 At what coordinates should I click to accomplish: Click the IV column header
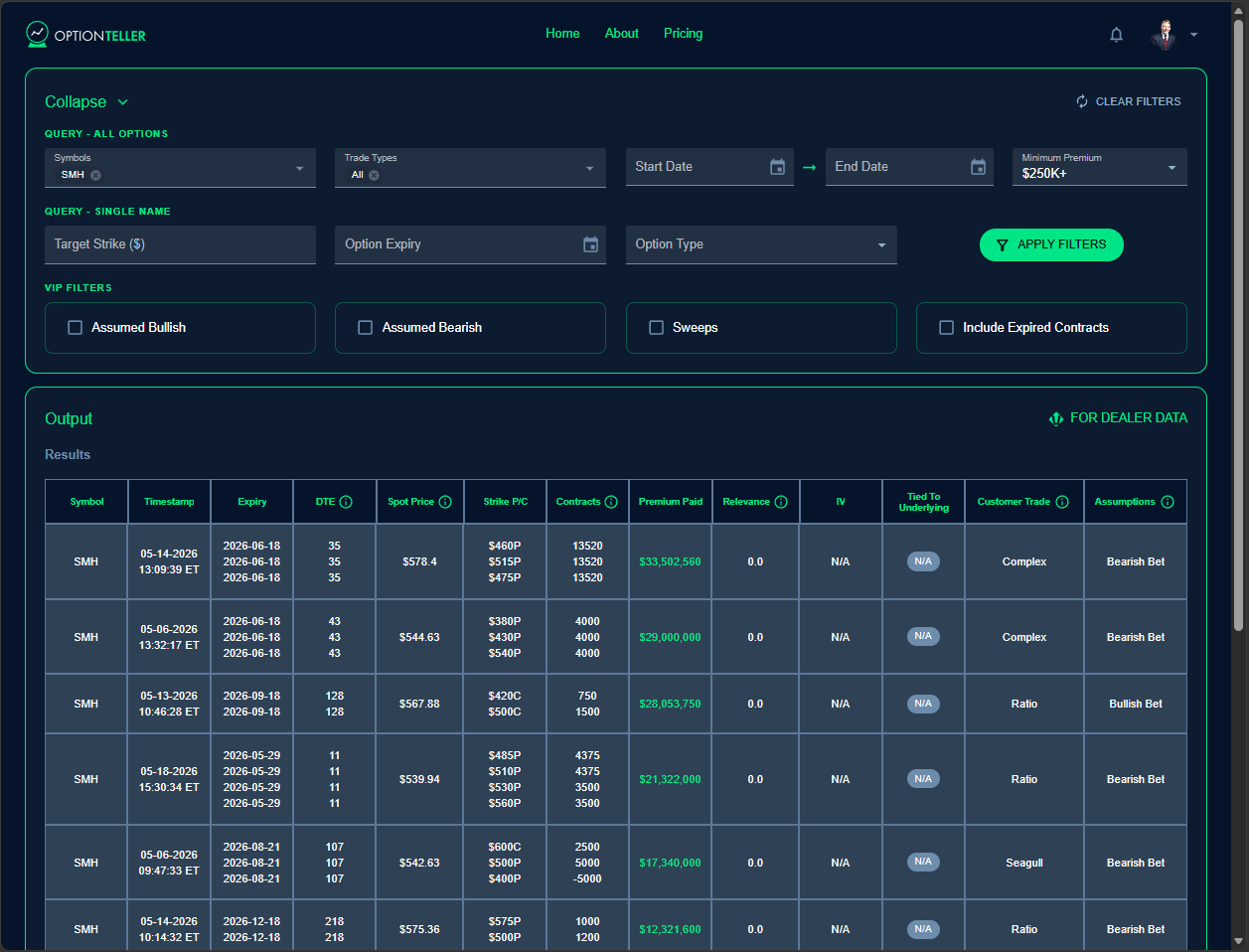[841, 502]
